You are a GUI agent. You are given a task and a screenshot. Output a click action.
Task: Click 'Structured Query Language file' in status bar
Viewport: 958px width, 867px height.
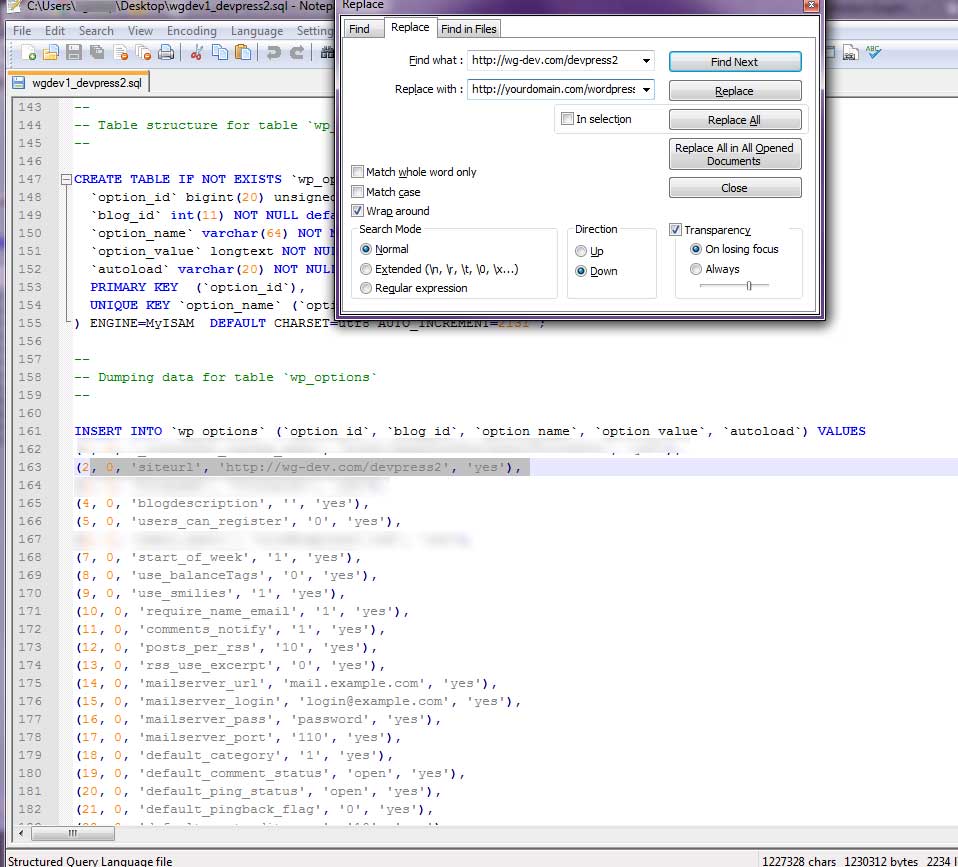(90, 860)
